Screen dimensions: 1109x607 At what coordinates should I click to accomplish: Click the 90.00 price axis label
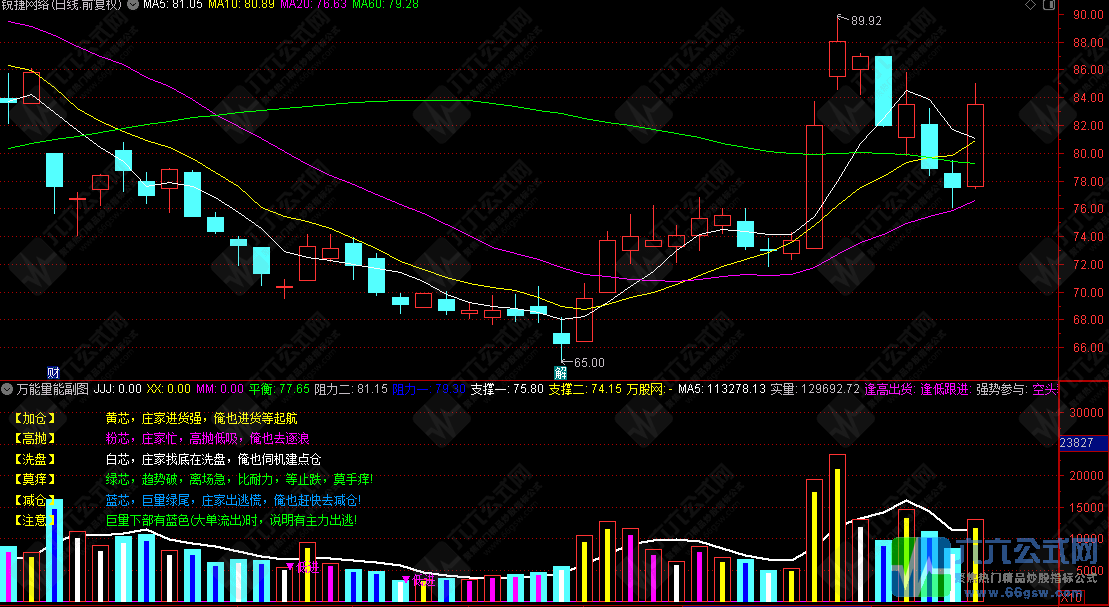[x=1088, y=14]
